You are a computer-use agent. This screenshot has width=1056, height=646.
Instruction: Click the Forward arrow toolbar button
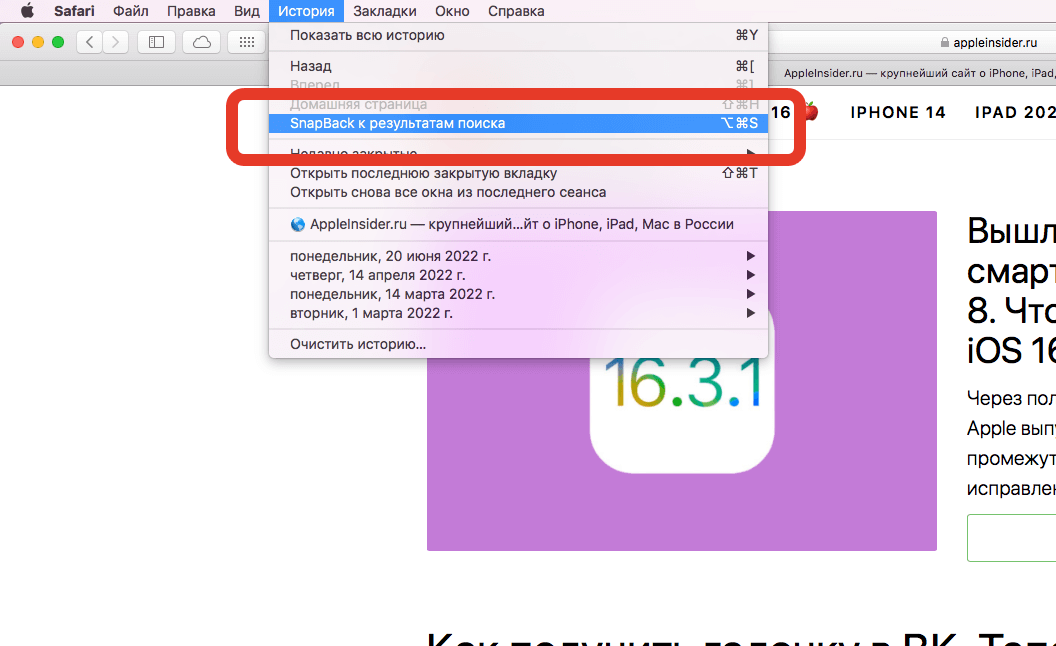pos(115,42)
